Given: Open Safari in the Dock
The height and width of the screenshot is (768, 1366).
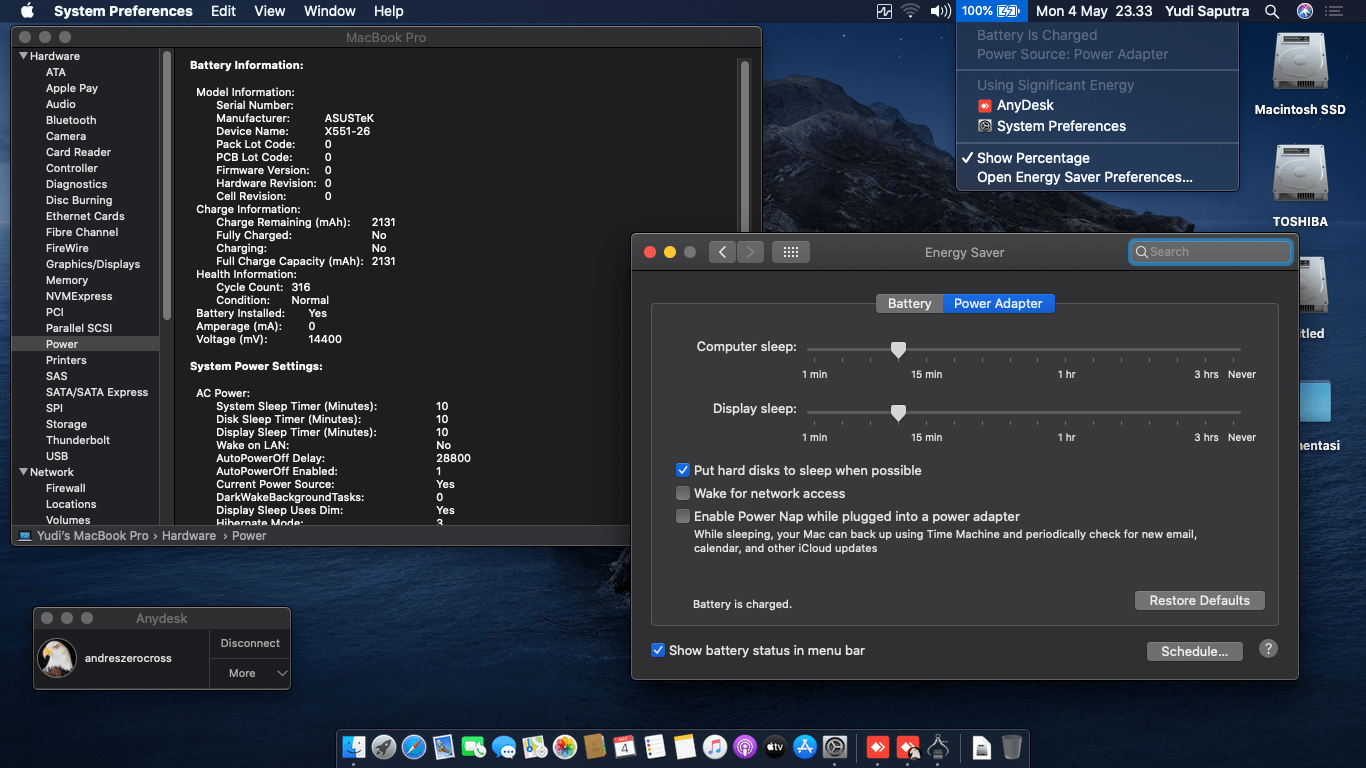Looking at the screenshot, I should (414, 747).
